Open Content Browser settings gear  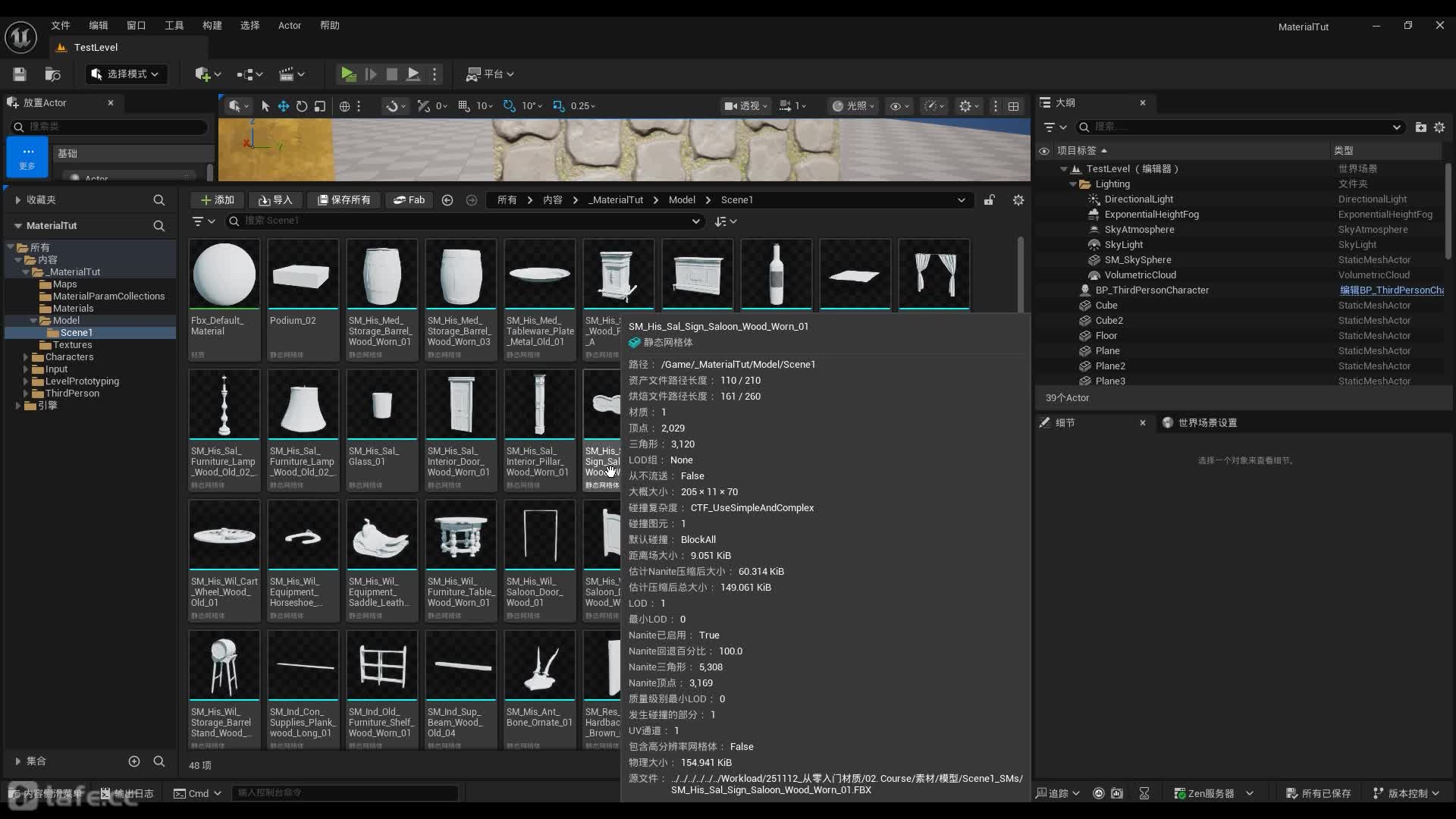click(1018, 200)
